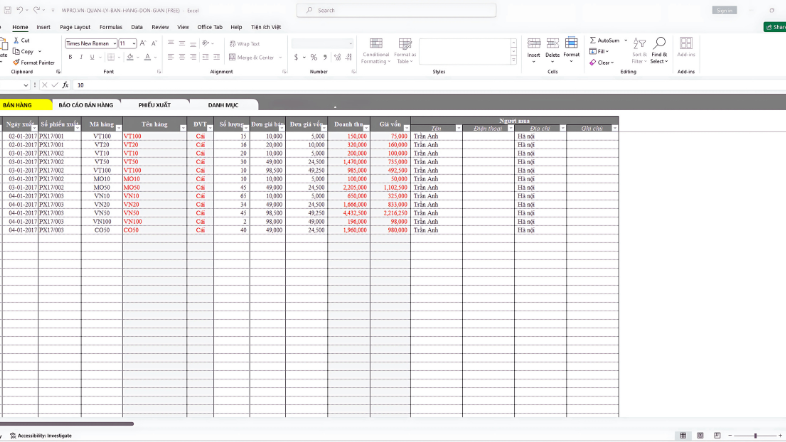
Task: Decrease the indent
Action: [206, 57]
